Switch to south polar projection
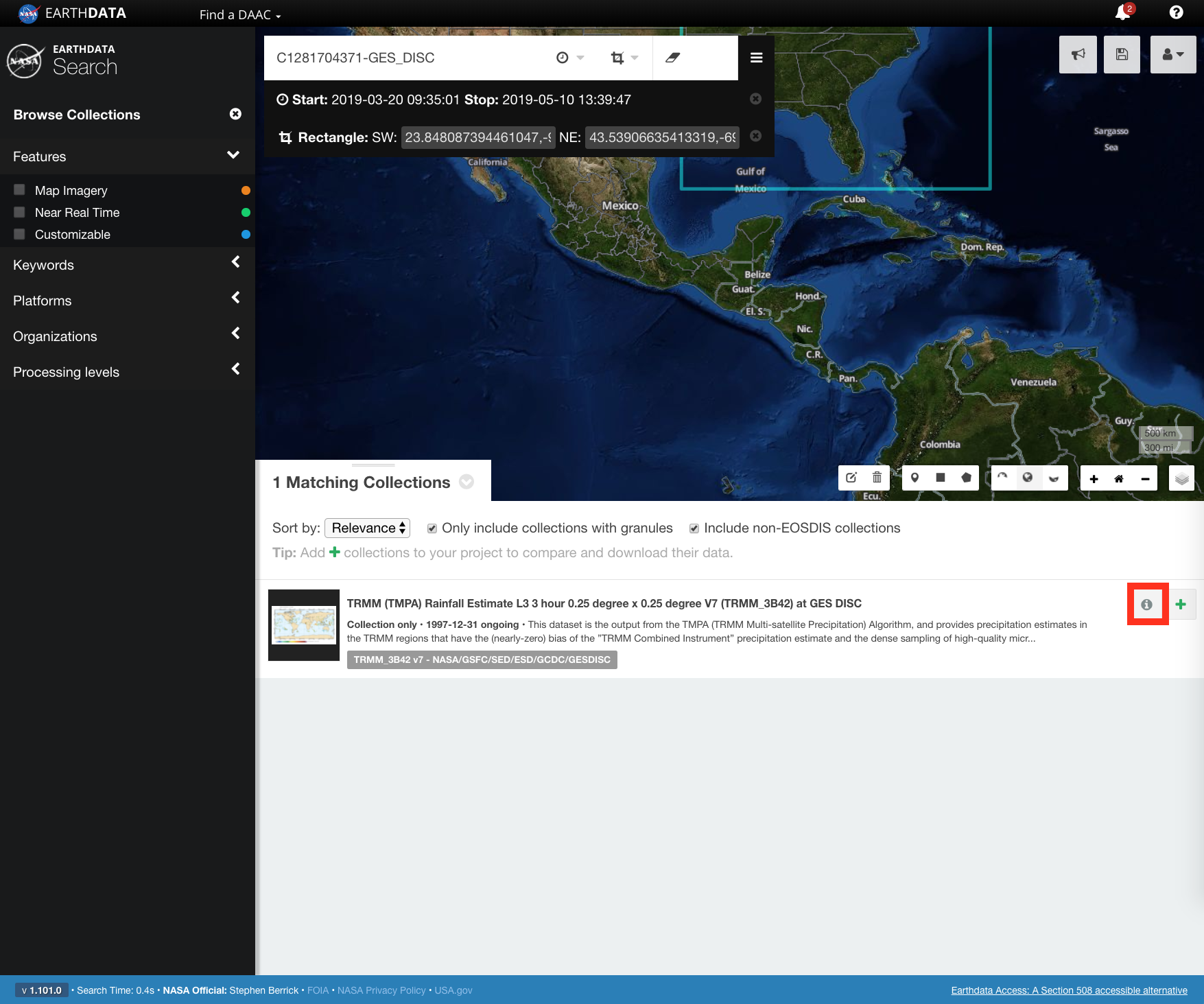This screenshot has height=1004, width=1204. point(1054,478)
